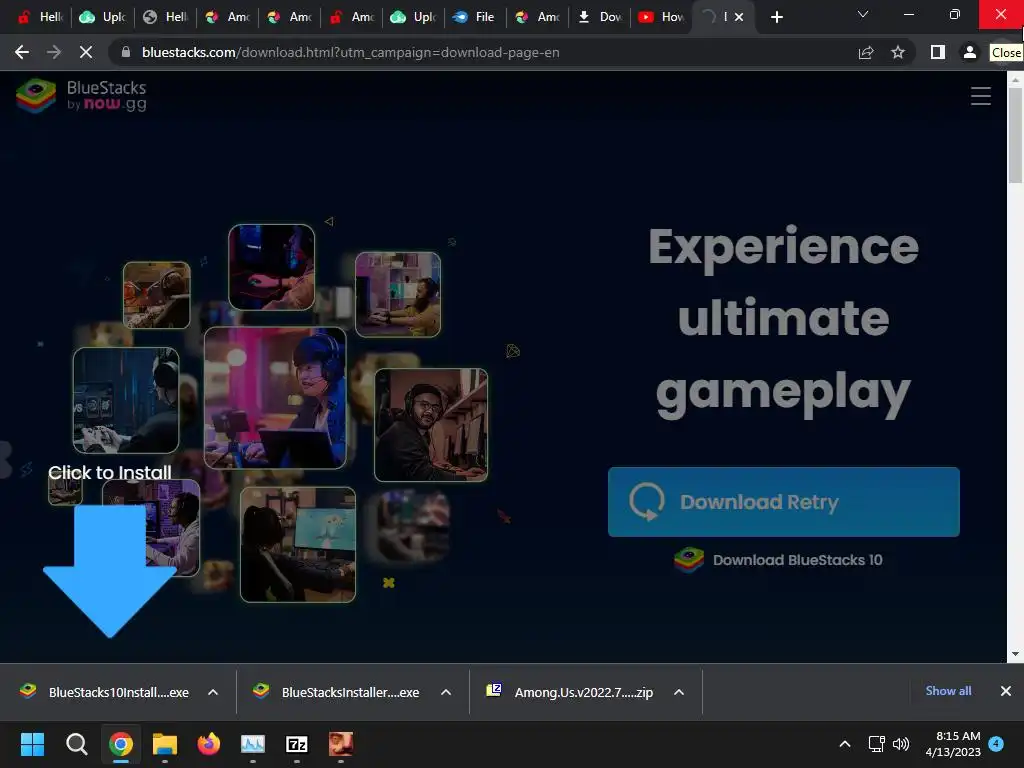Click the page vertical scrollbar thumb

click(1015, 135)
